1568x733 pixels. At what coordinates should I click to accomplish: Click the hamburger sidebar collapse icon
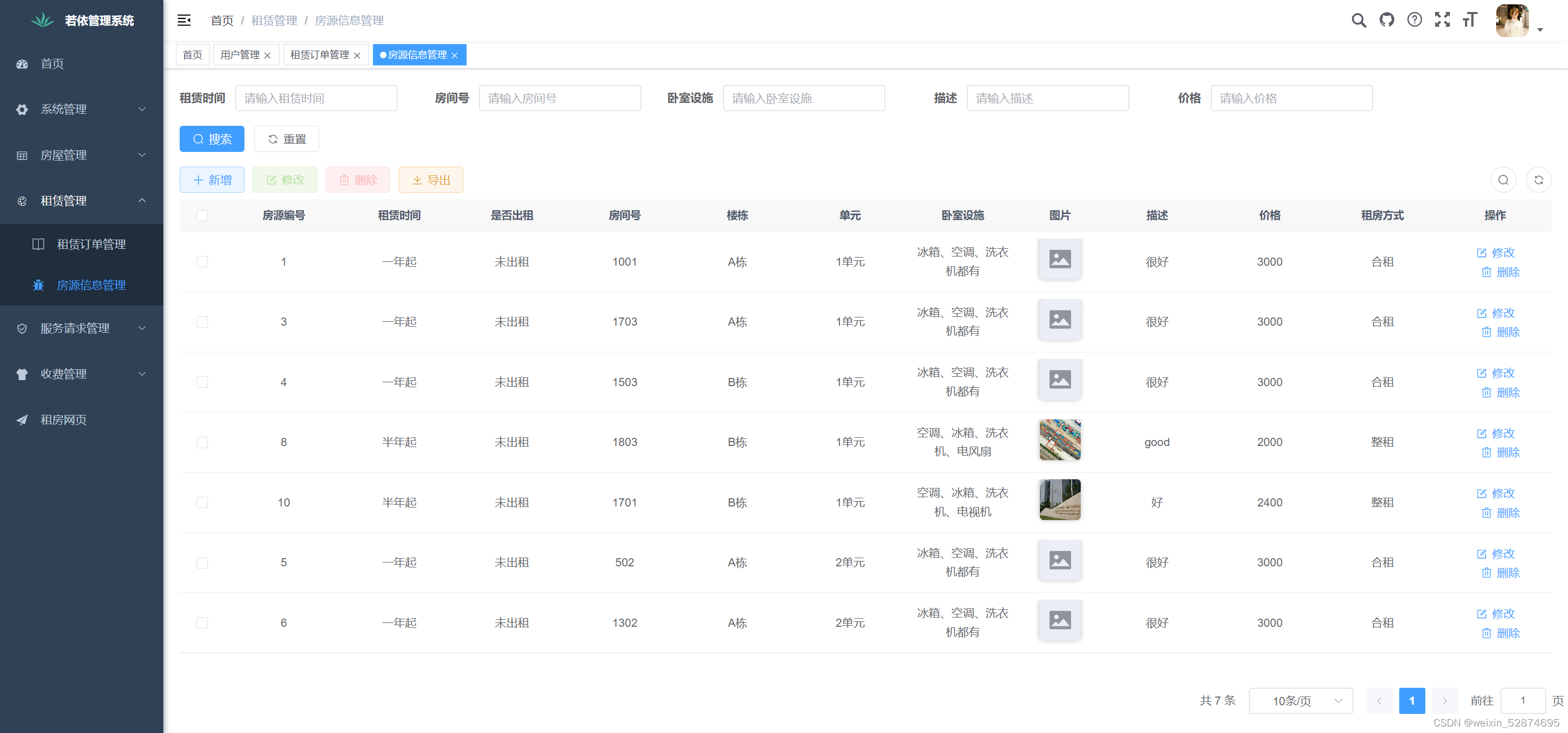[x=184, y=21]
